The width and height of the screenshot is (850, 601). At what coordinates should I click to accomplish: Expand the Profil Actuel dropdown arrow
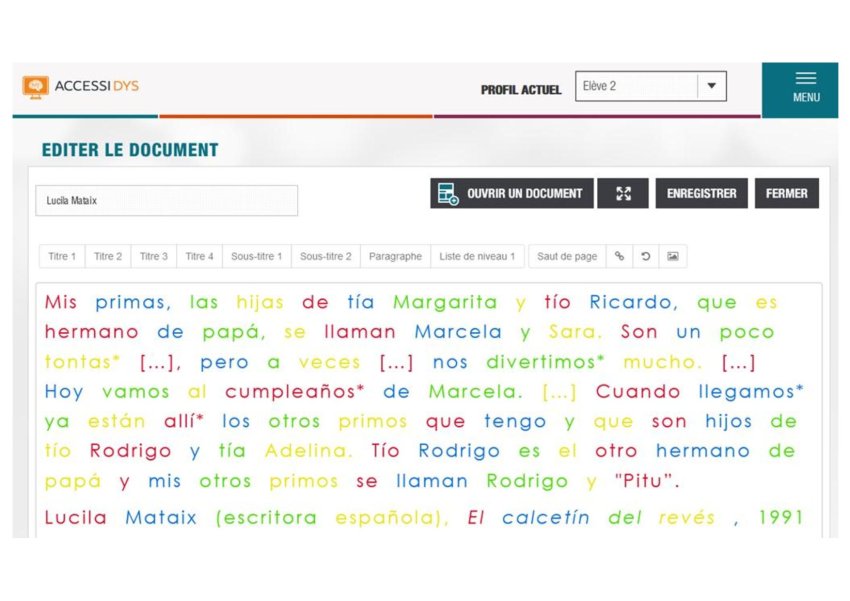tap(711, 86)
